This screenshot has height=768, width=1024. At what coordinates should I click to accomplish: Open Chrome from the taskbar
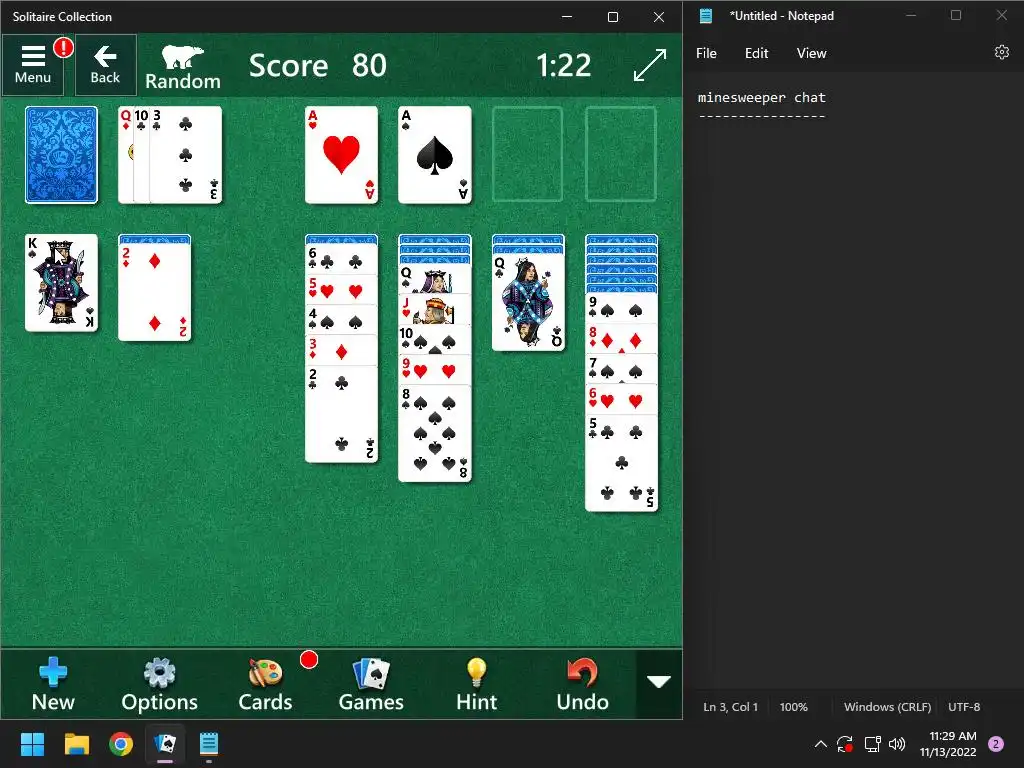121,744
